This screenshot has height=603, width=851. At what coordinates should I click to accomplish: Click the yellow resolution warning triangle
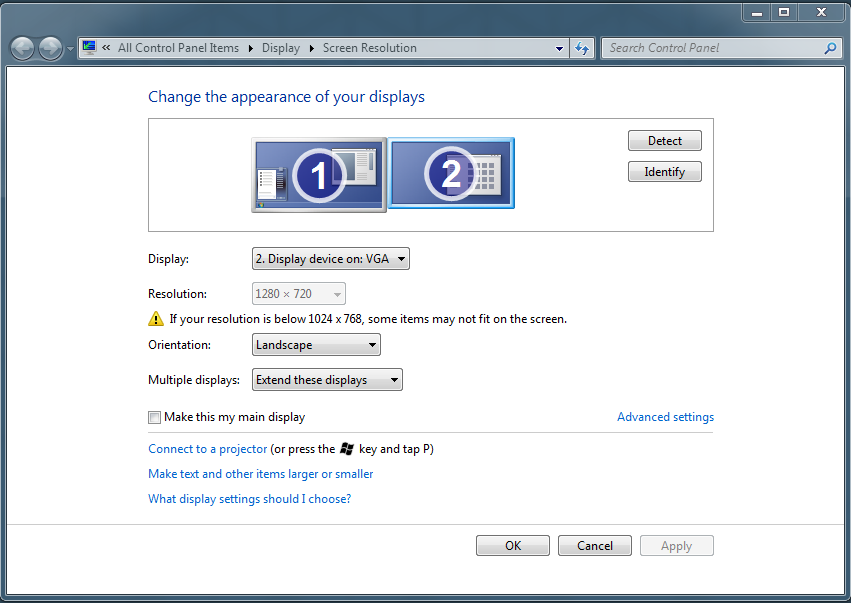click(156, 318)
